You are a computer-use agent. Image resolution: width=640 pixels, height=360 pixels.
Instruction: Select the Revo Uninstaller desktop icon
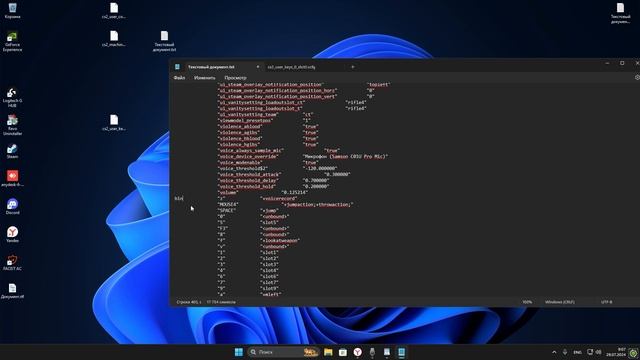tap(12, 125)
